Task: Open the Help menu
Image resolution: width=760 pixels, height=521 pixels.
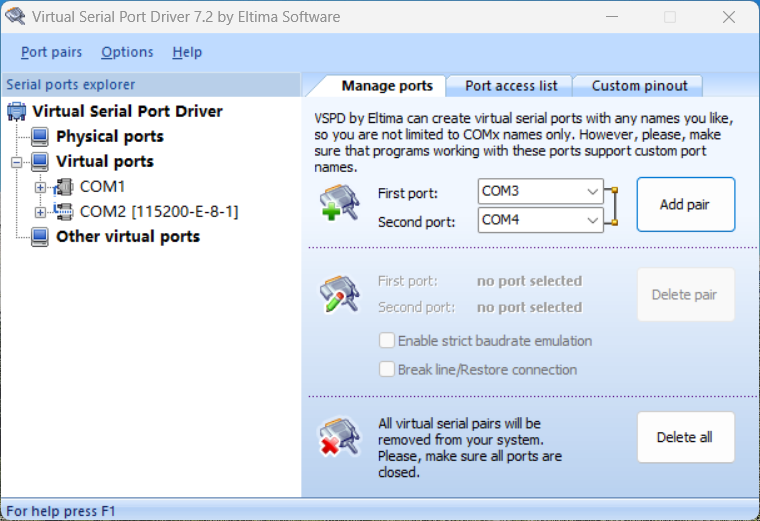Action: [x=187, y=52]
